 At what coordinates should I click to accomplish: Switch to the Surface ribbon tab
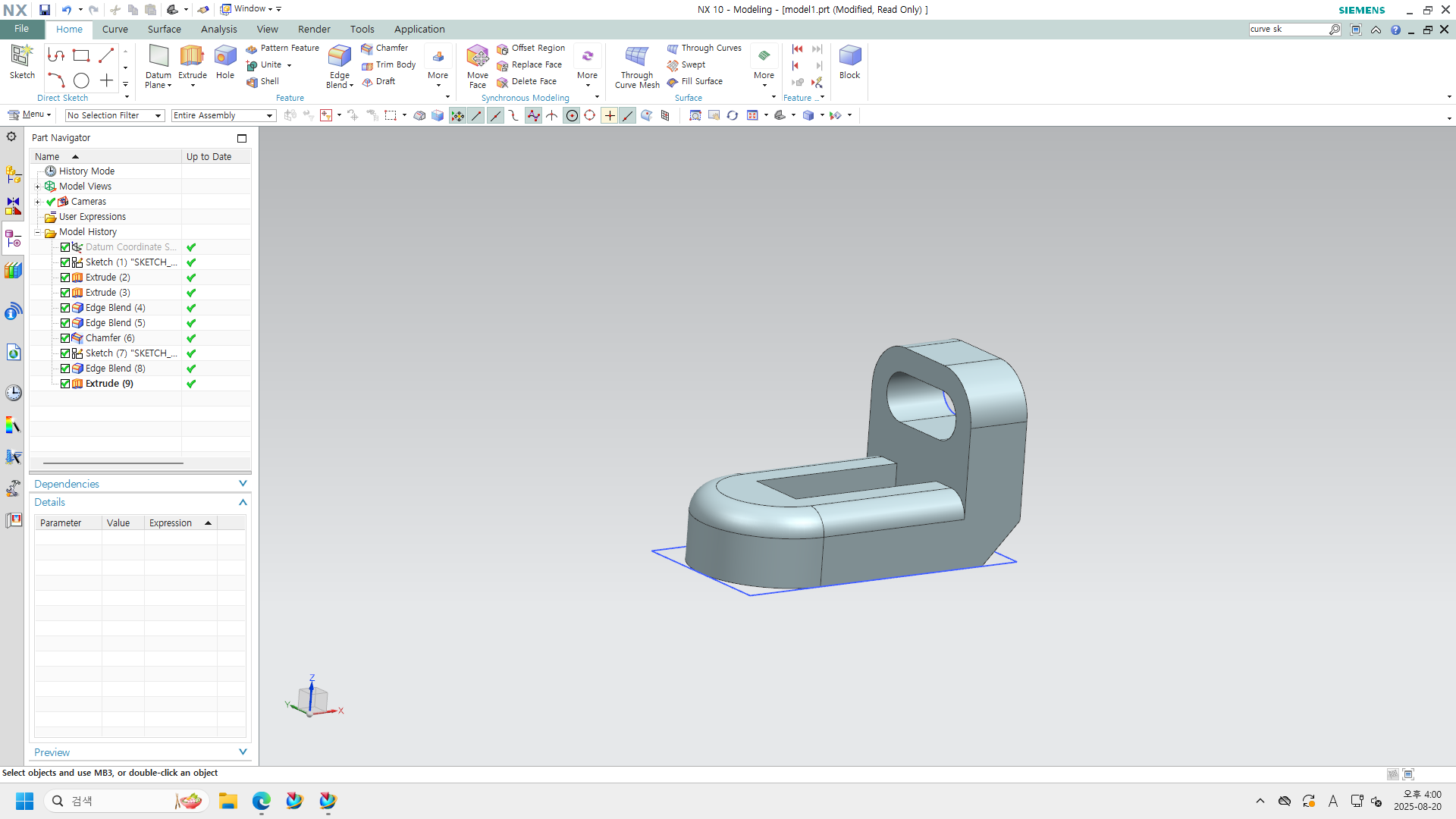pyautogui.click(x=164, y=30)
